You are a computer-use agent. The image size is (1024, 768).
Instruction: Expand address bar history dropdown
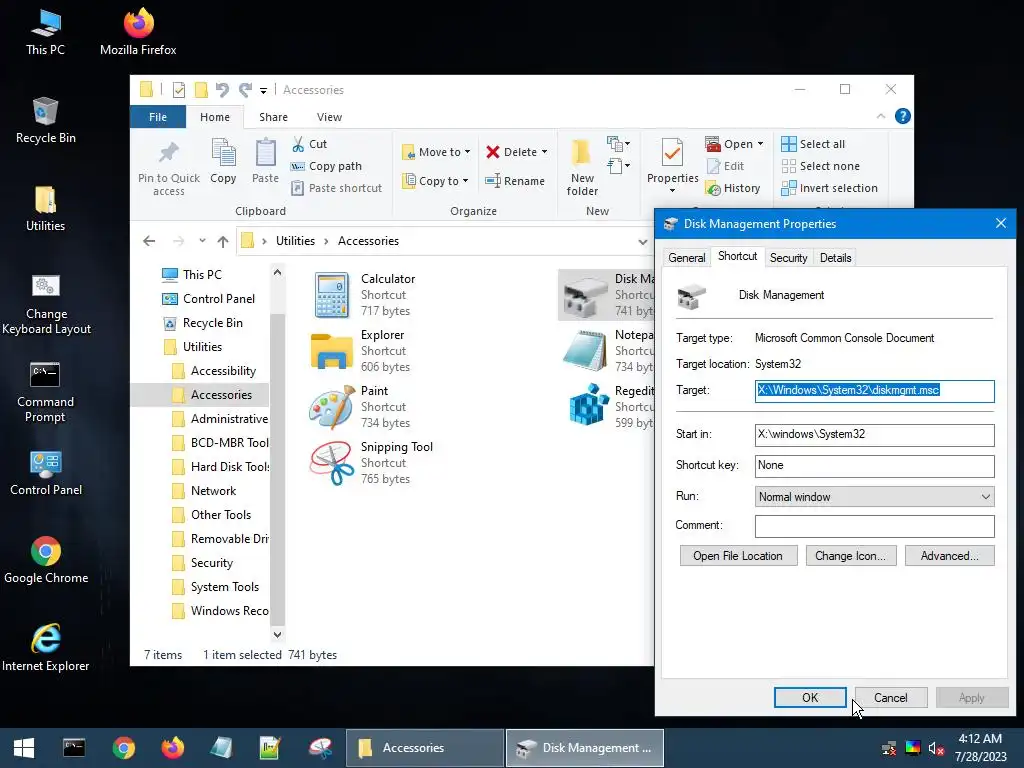coord(643,242)
